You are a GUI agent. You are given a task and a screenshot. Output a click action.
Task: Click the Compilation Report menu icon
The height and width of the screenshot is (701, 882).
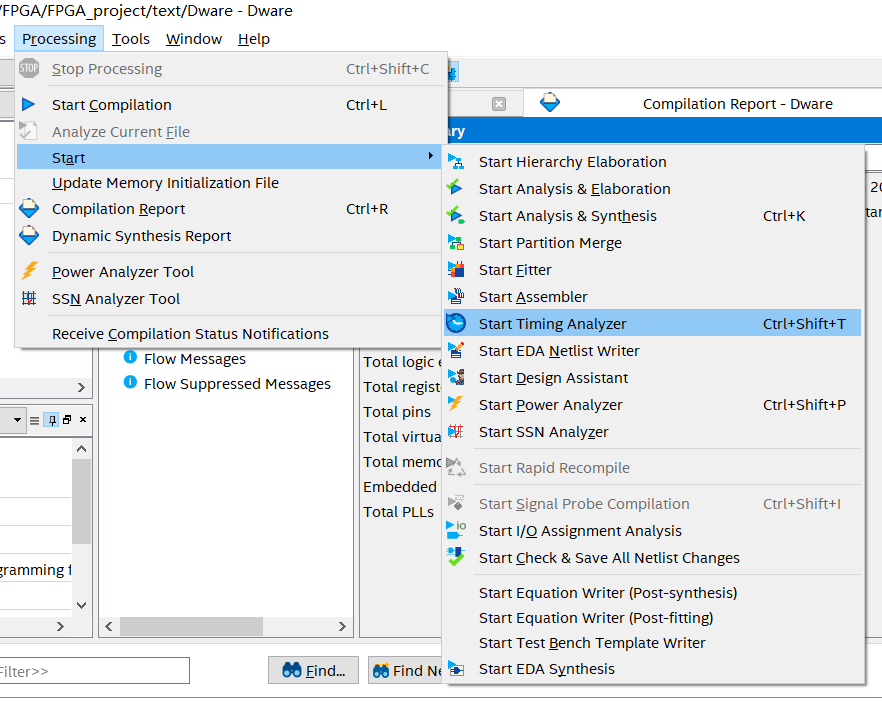(29, 209)
